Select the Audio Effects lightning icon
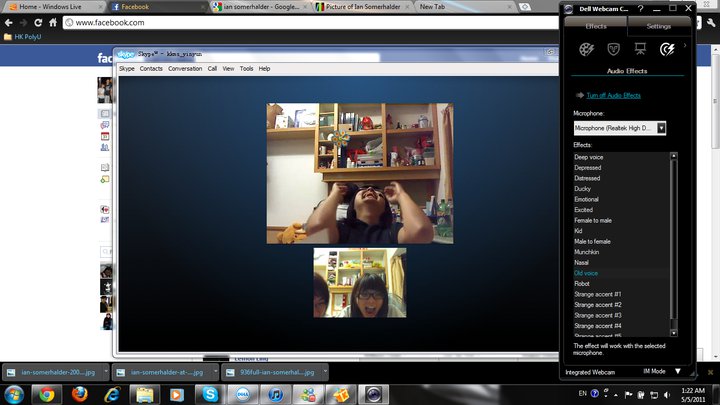 pos(667,49)
